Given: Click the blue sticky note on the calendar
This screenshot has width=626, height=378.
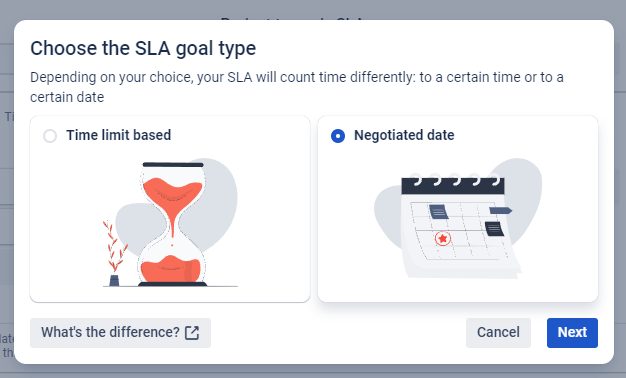Looking at the screenshot, I should pos(438,212).
